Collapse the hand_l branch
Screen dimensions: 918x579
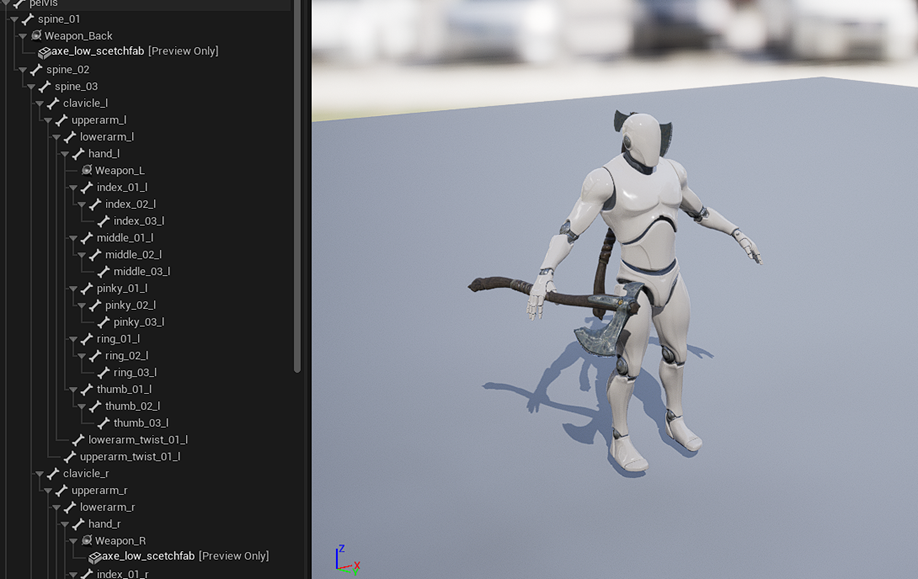(65, 155)
